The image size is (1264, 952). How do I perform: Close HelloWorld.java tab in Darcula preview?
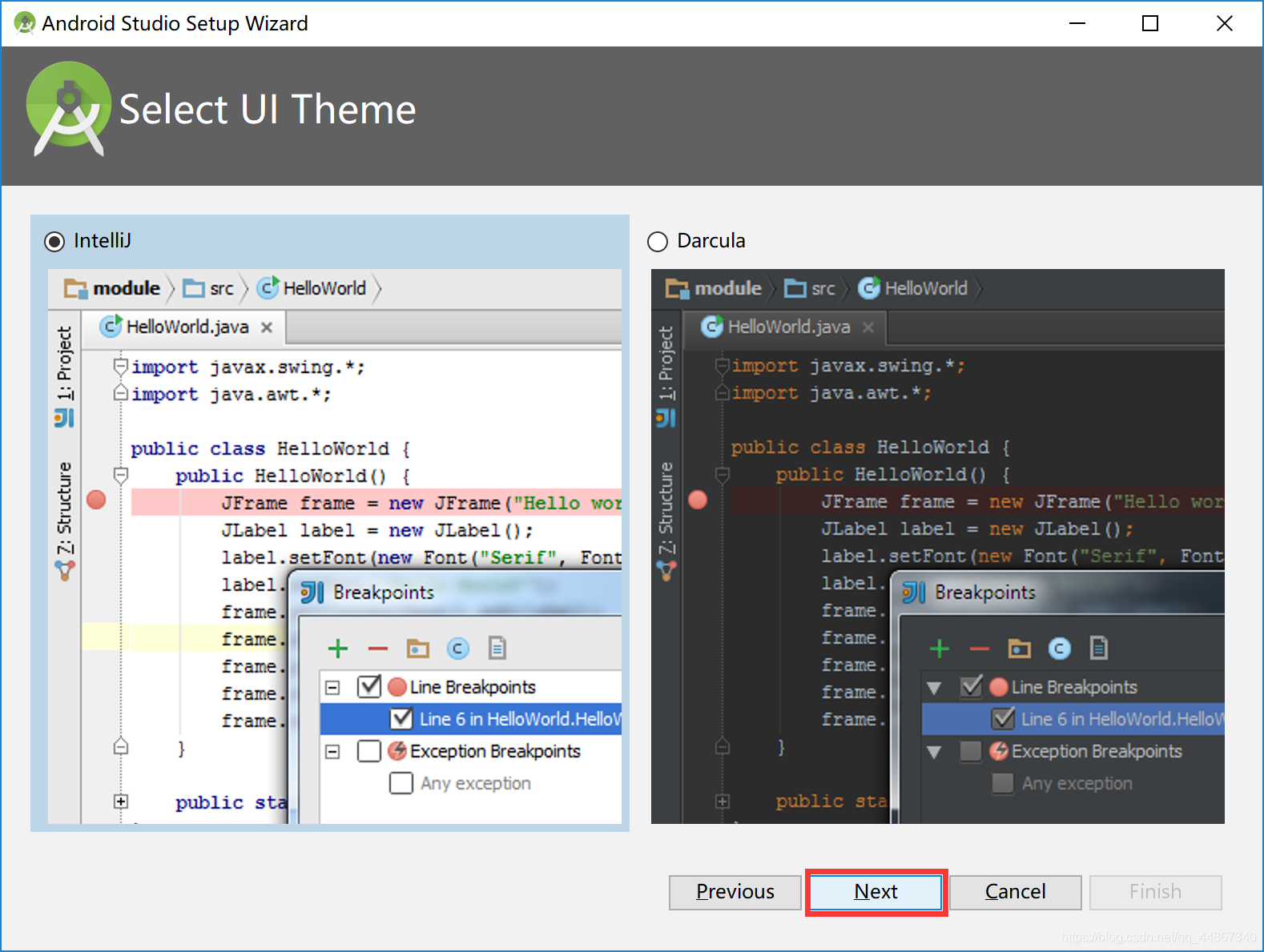(x=868, y=327)
